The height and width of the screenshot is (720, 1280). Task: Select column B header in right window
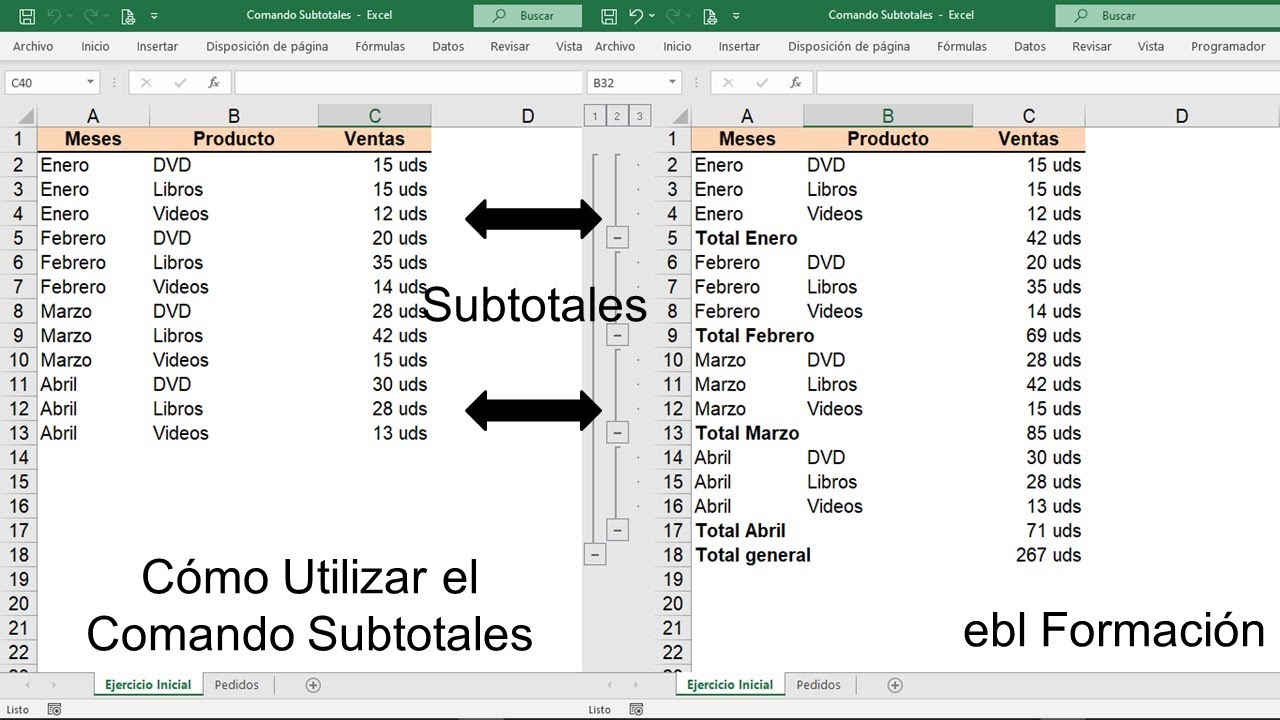887,116
